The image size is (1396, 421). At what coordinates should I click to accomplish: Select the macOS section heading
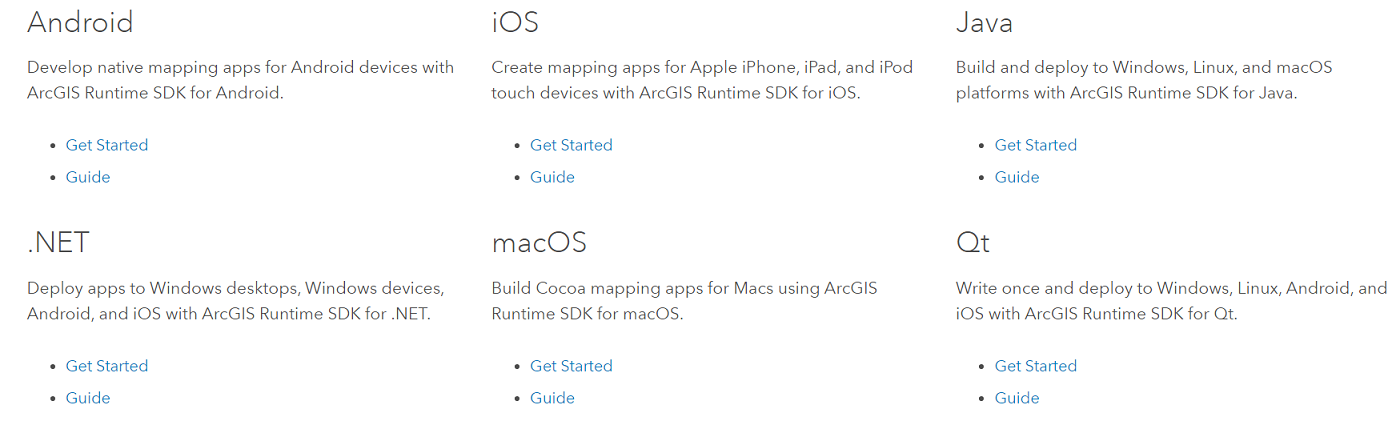(x=539, y=243)
